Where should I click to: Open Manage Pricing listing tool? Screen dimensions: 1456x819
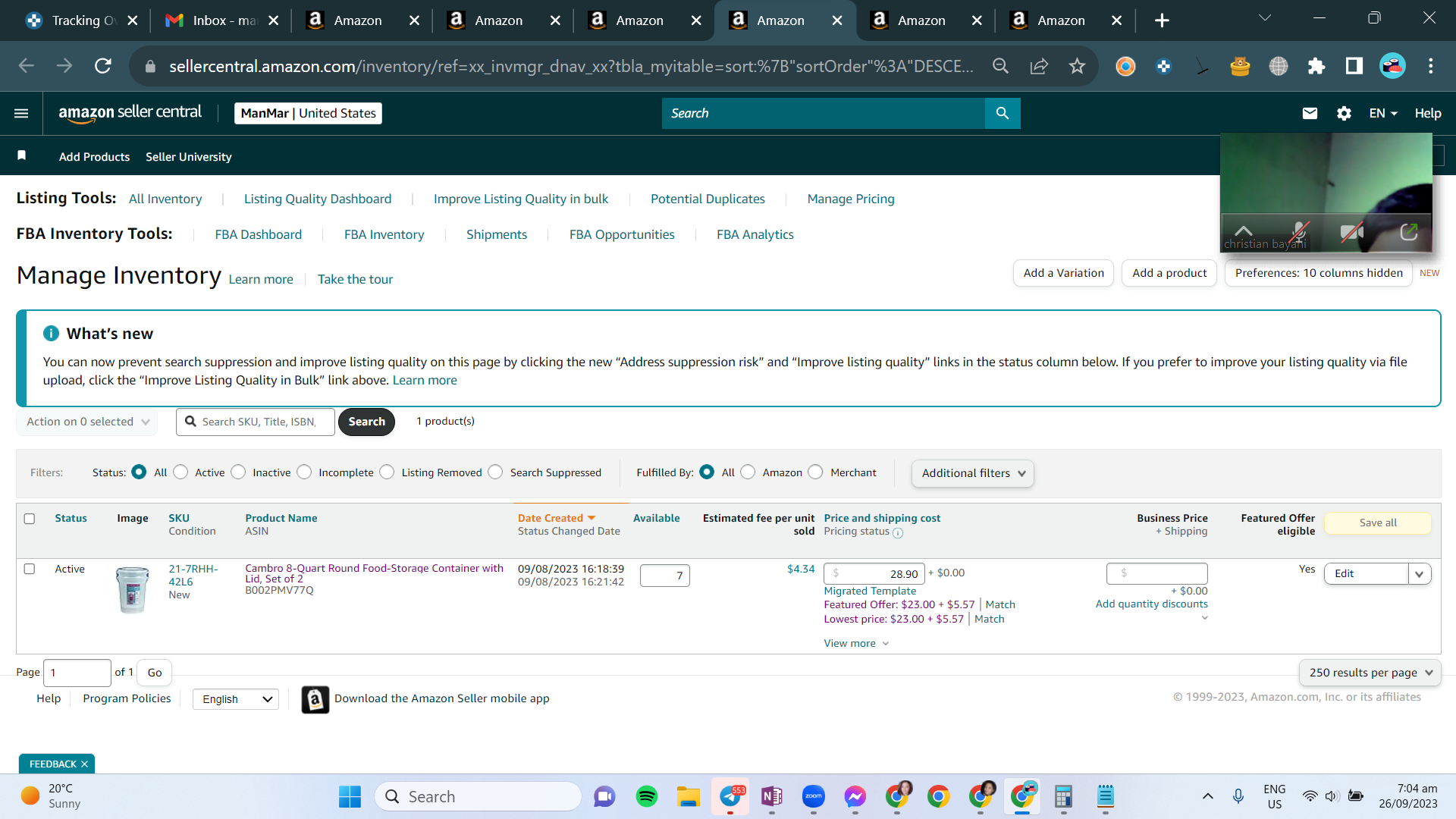tap(851, 199)
